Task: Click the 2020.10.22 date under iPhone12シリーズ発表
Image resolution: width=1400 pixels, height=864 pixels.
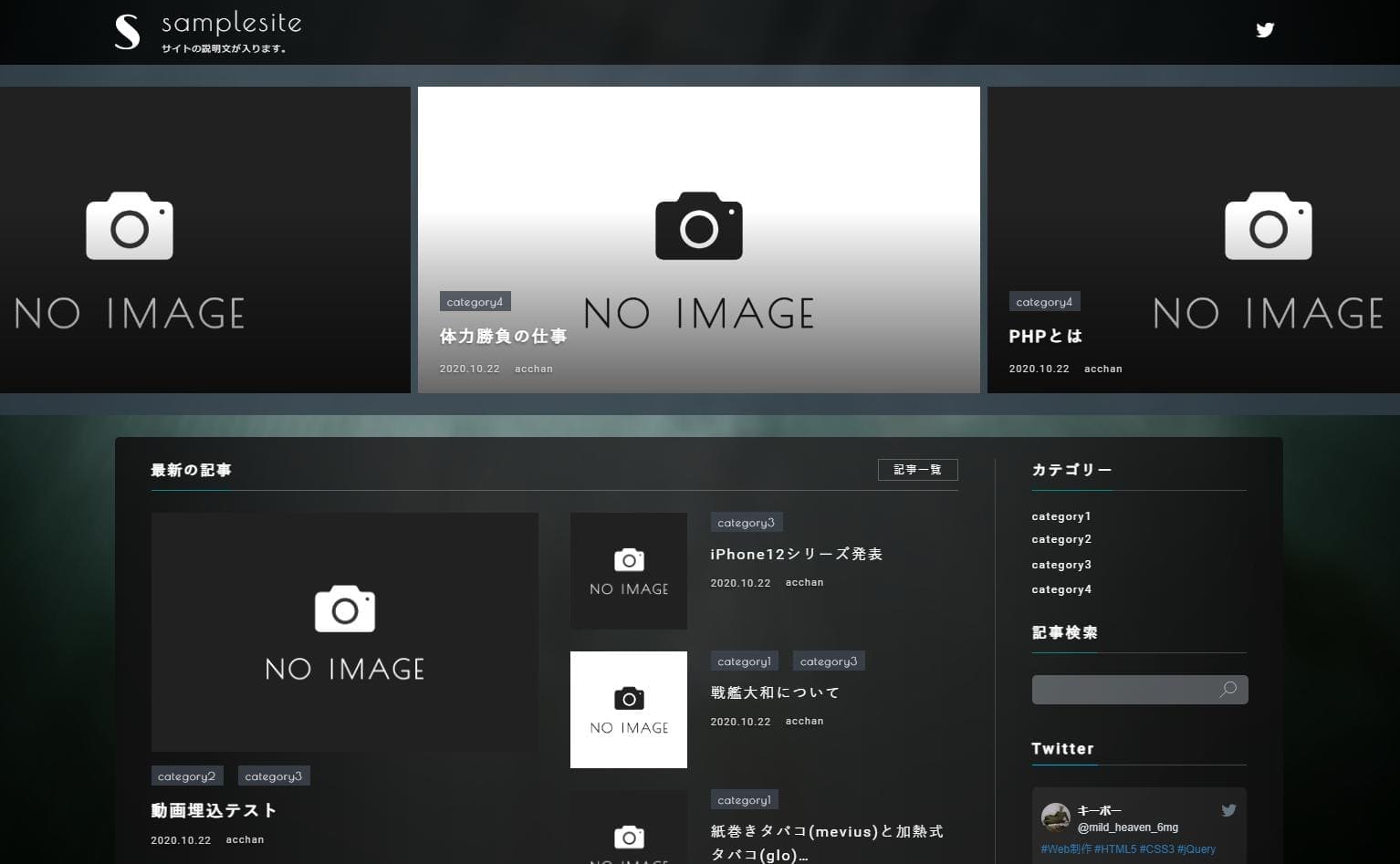Action: [741, 583]
